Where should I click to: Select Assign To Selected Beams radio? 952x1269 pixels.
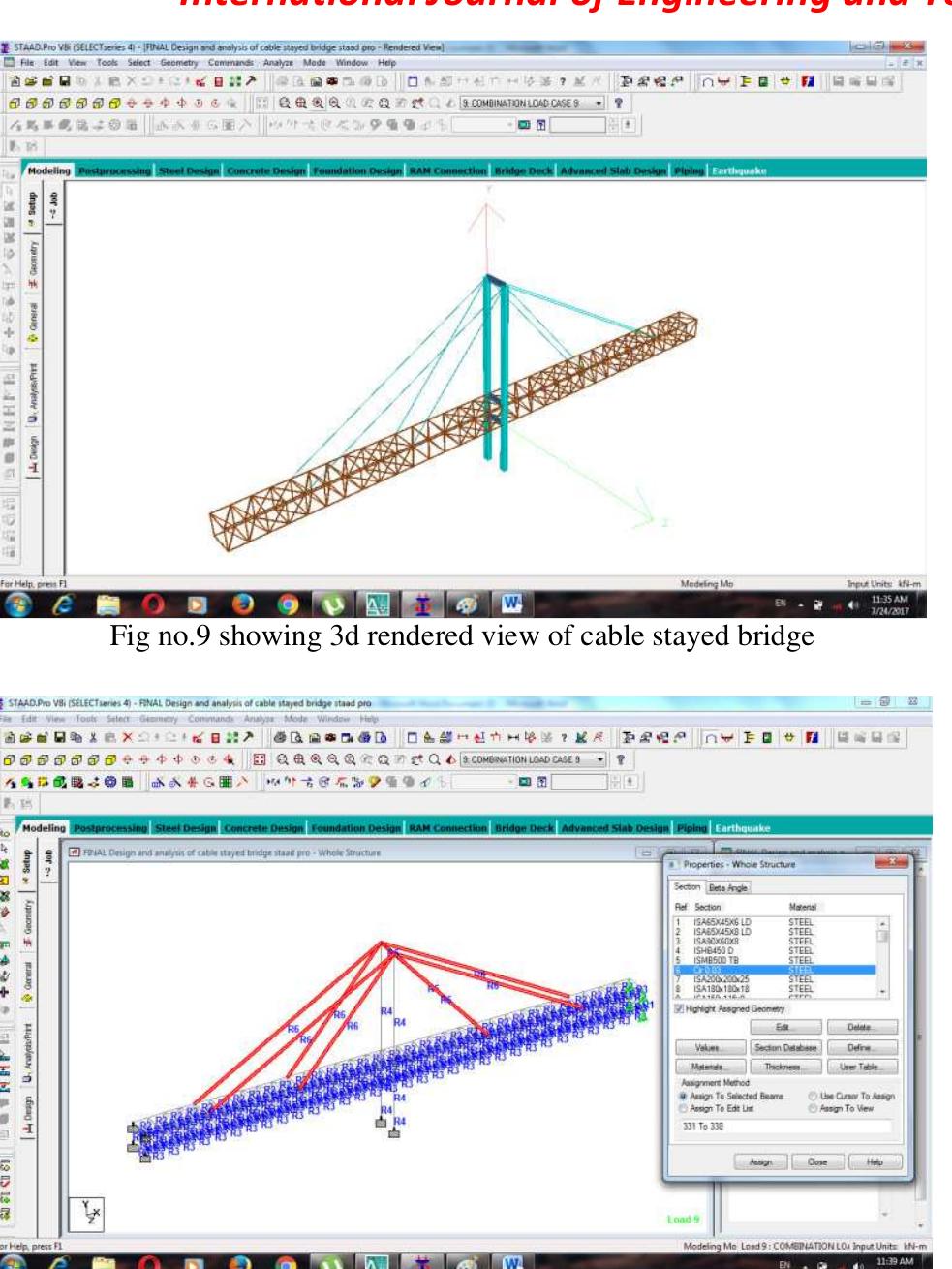[x=683, y=1096]
